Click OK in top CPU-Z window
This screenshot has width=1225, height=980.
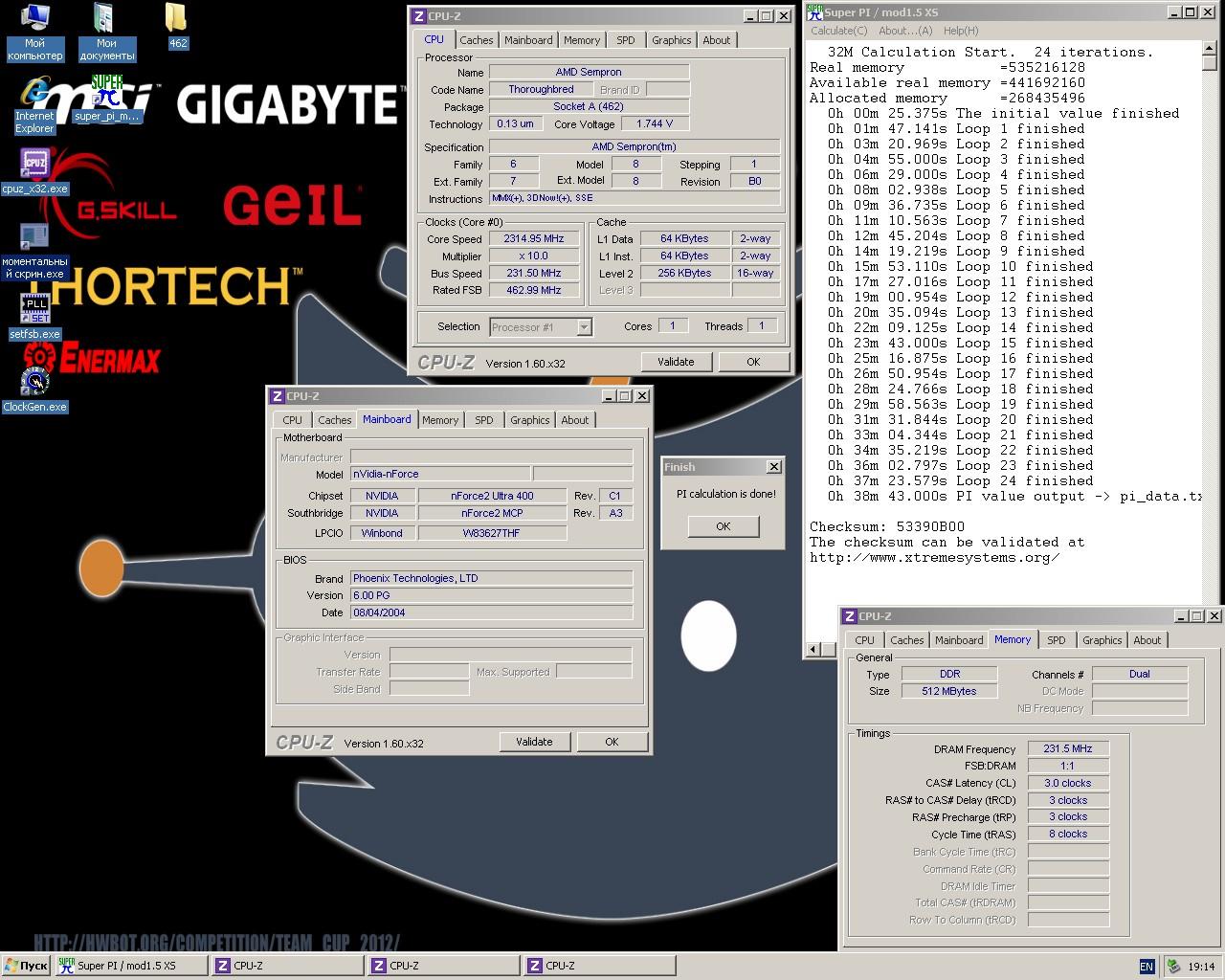pyautogui.click(x=753, y=362)
